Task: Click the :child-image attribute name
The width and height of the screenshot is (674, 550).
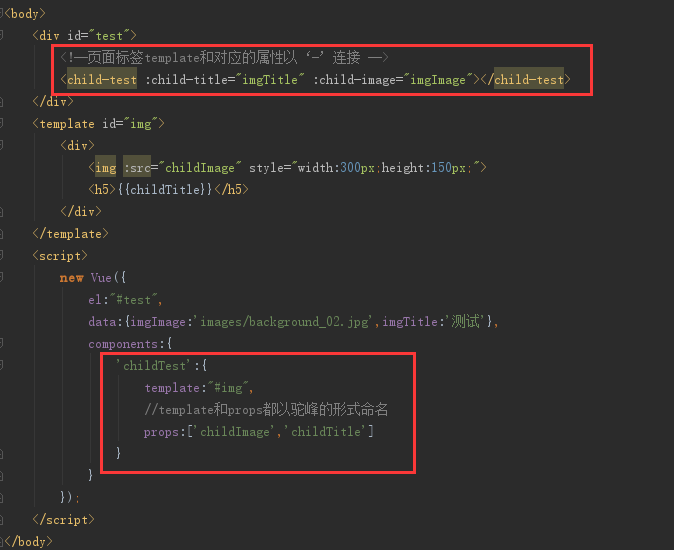Action: pos(354,79)
